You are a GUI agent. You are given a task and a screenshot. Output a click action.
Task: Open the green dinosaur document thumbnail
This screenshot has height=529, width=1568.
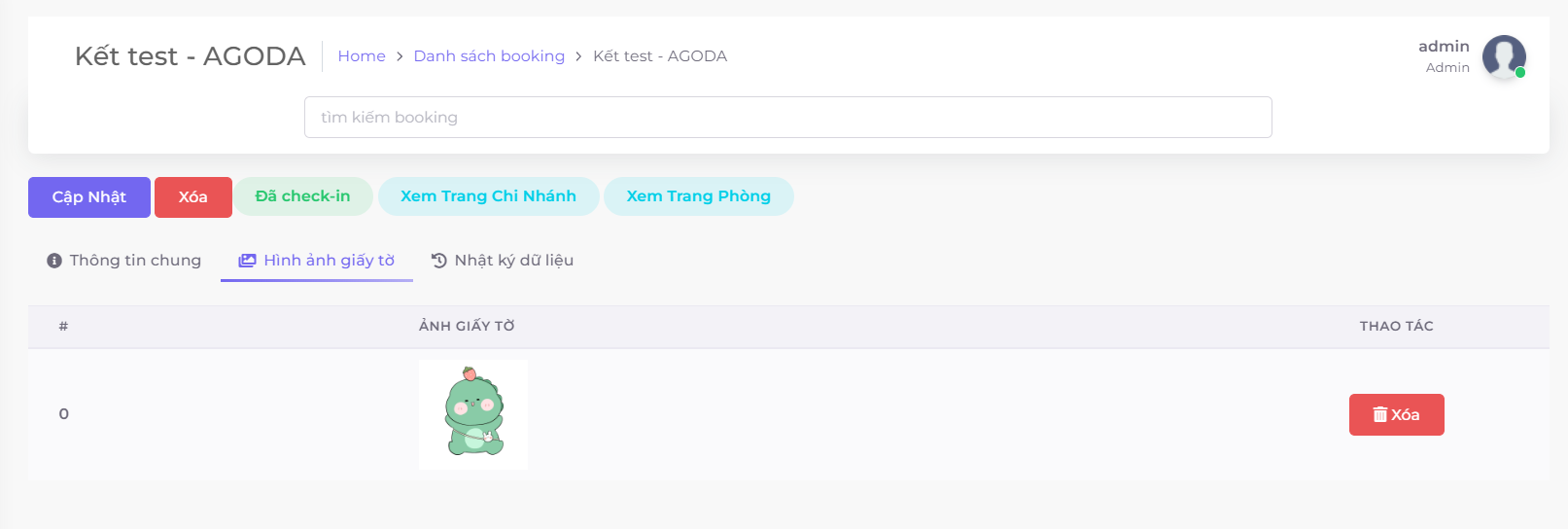tap(473, 414)
